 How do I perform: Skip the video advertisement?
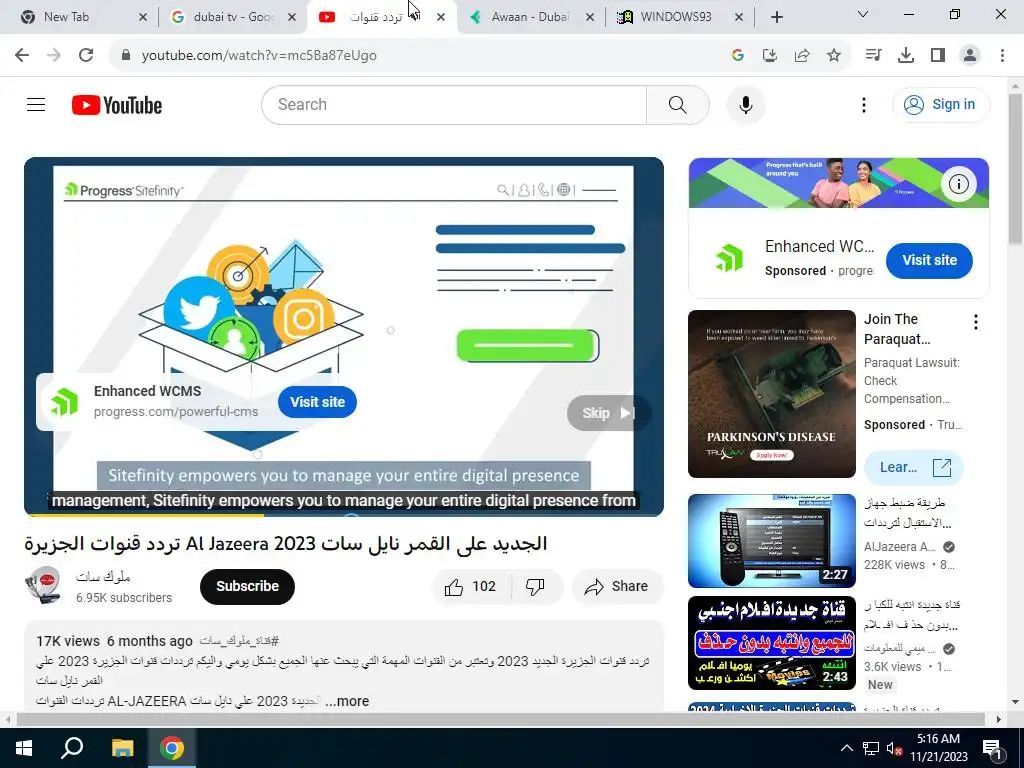point(608,413)
